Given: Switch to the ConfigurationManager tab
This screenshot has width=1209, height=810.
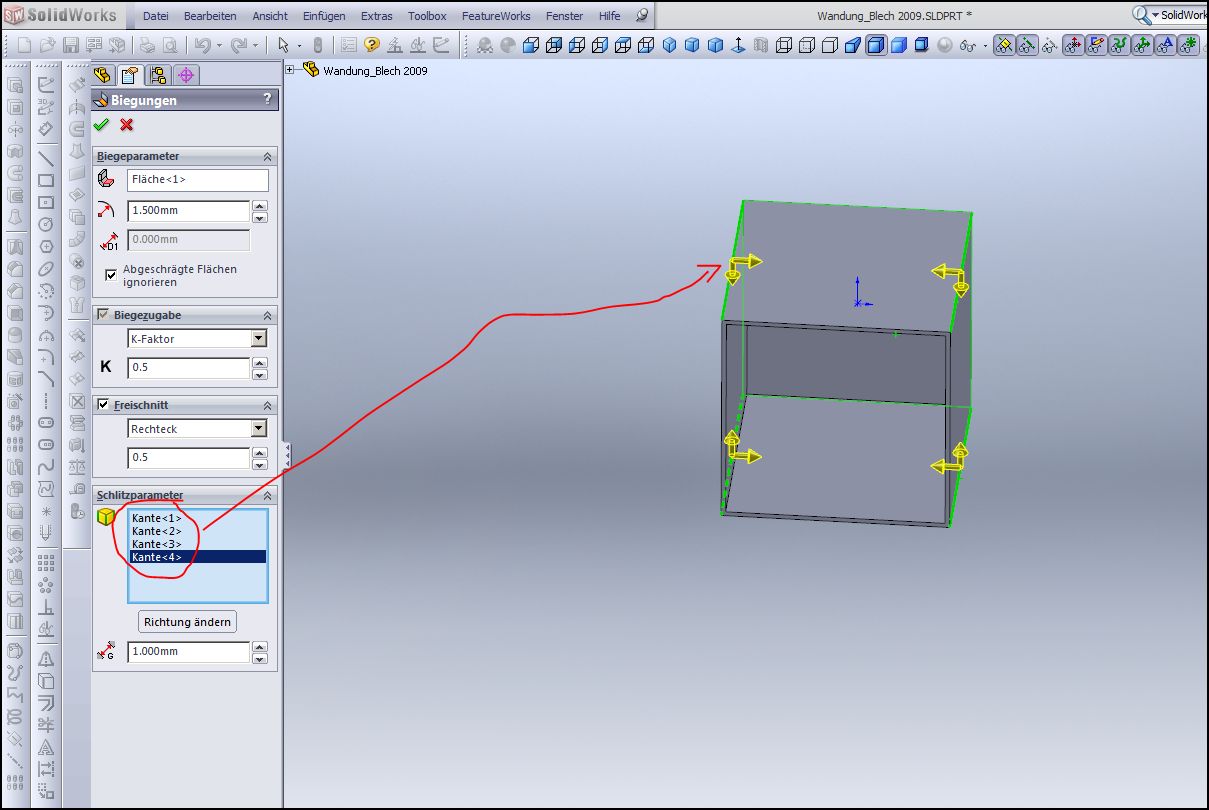Looking at the screenshot, I should pos(158,75).
